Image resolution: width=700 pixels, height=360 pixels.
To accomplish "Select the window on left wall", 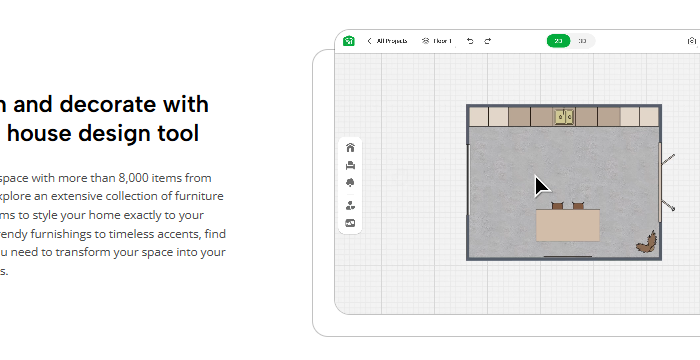I will click(468, 180).
